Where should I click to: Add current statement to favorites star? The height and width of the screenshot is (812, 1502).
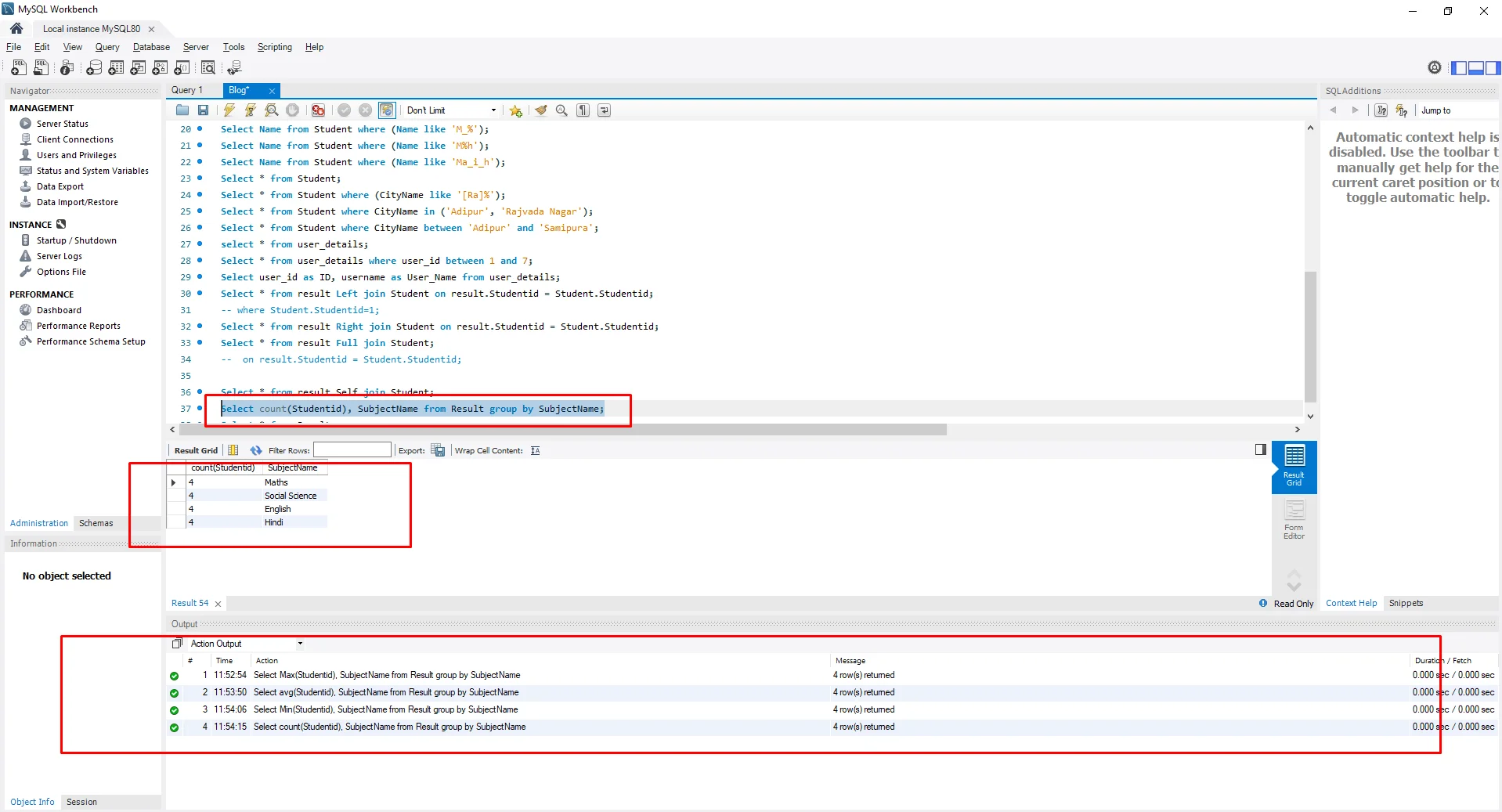point(515,110)
